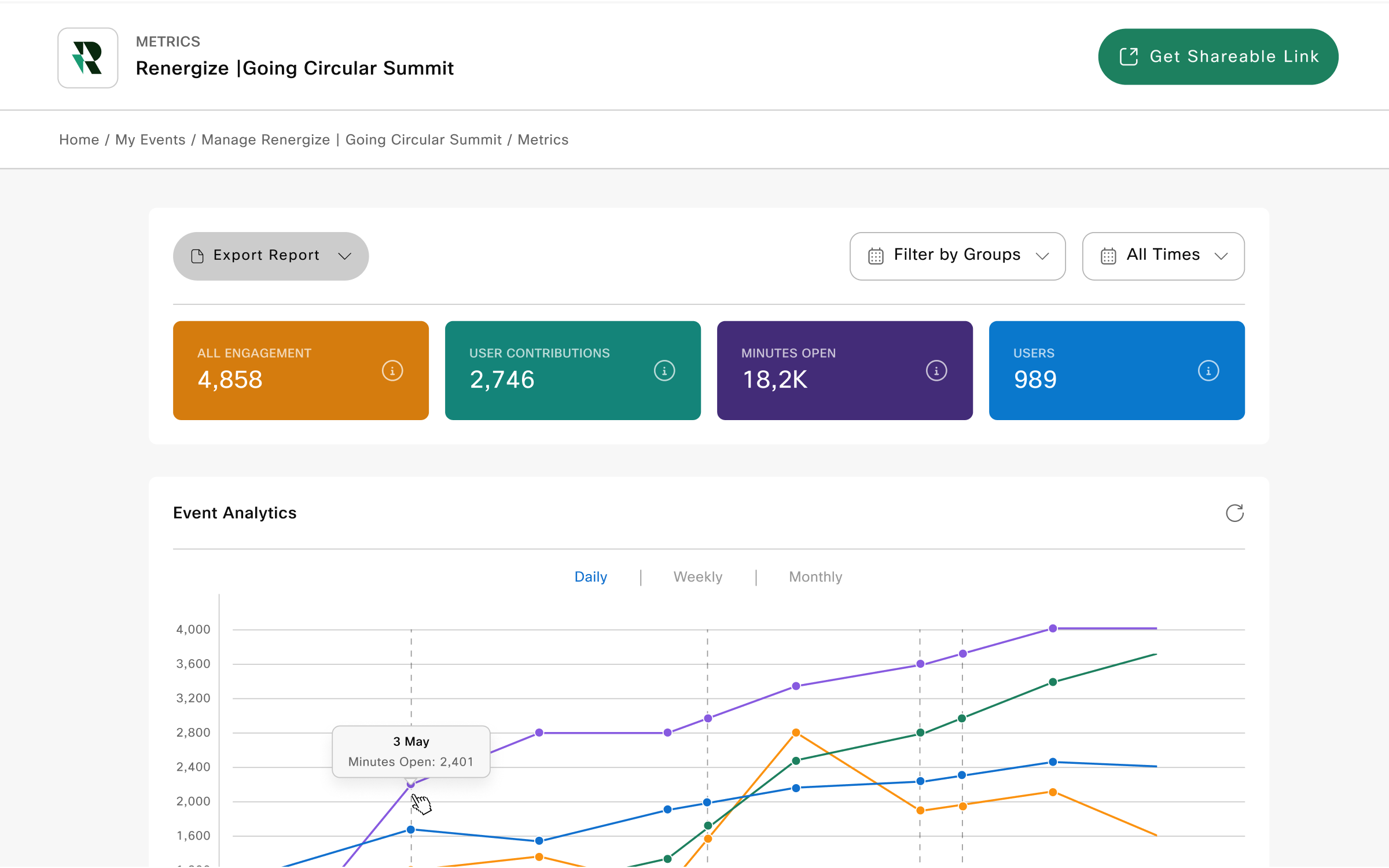The width and height of the screenshot is (1389, 868).
Task: Switch to Monthly analytics view
Action: (x=815, y=576)
